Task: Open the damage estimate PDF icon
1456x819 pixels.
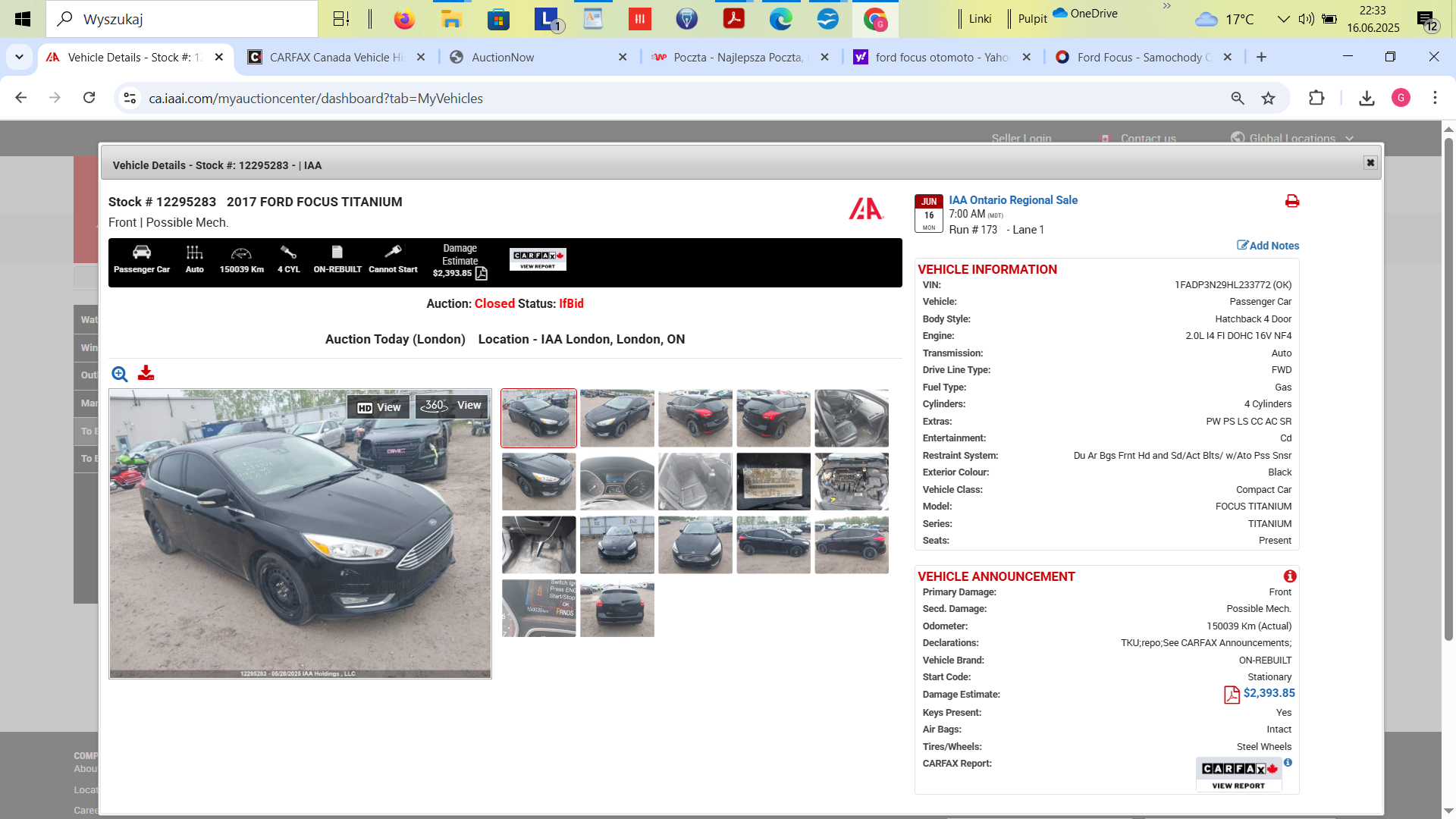Action: click(1232, 695)
